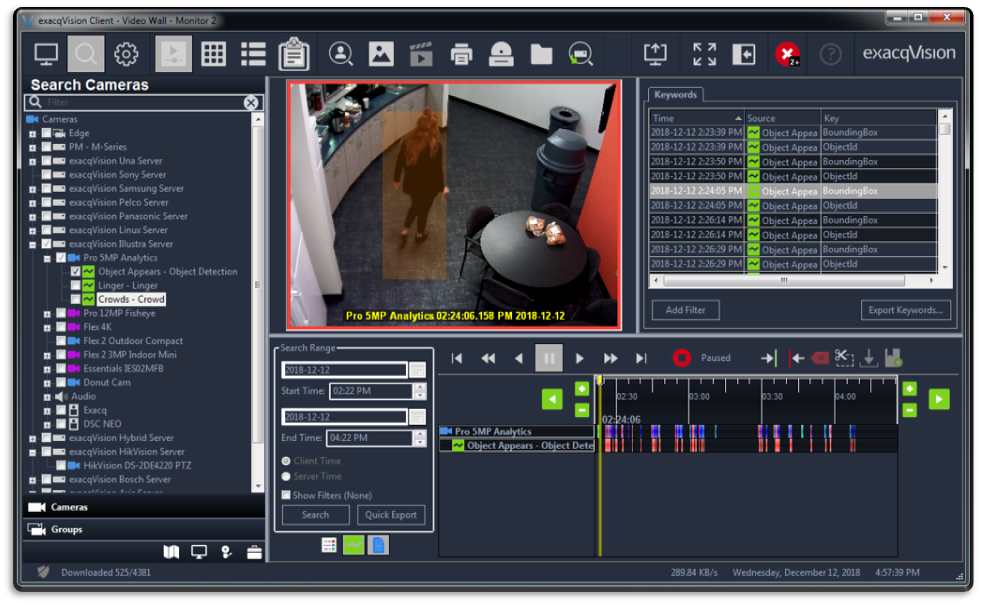Select the Cameras sidebar section
The height and width of the screenshot is (605, 981).
pyautogui.click(x=145, y=507)
